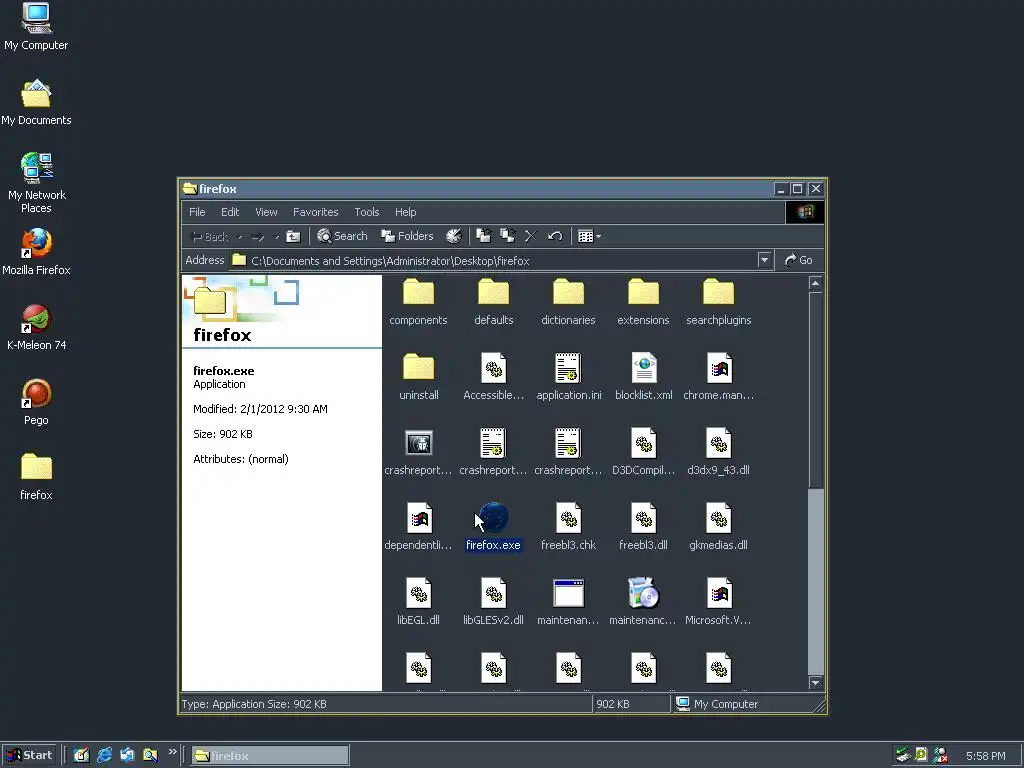Click the Go button
This screenshot has height=768, width=1024.
(x=799, y=260)
